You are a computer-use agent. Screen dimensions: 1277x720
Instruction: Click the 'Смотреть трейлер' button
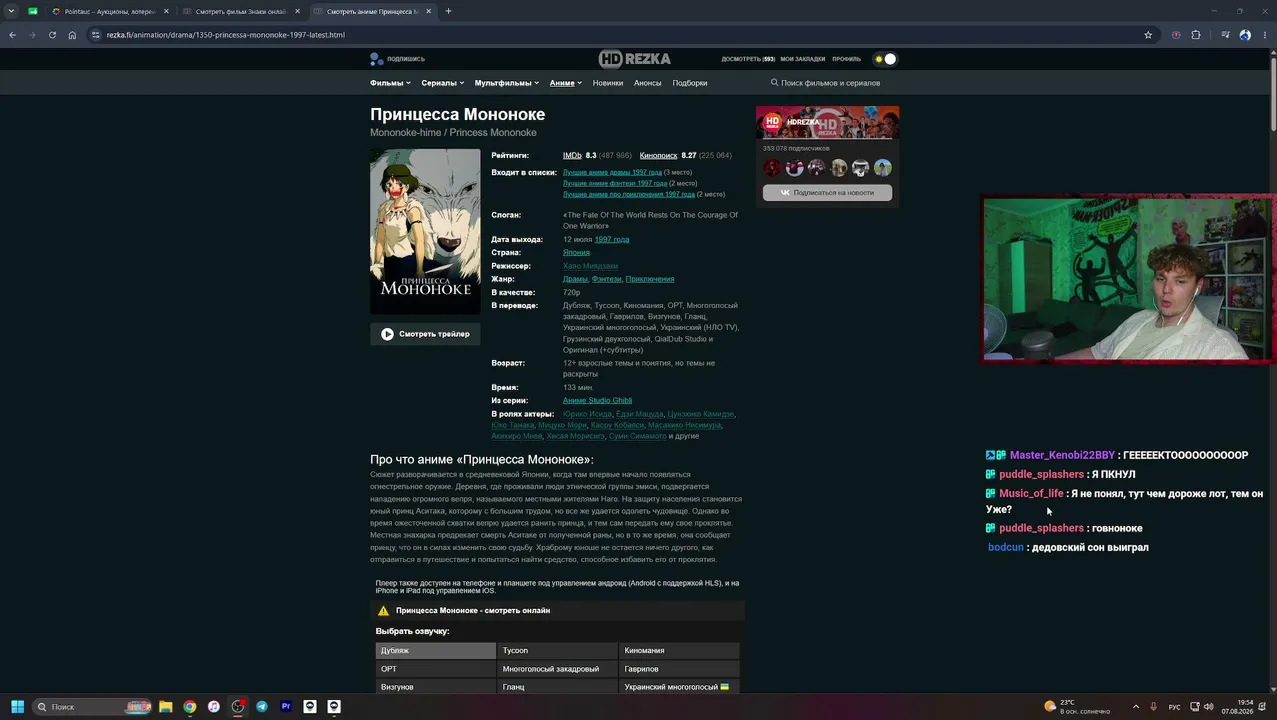(x=425, y=334)
